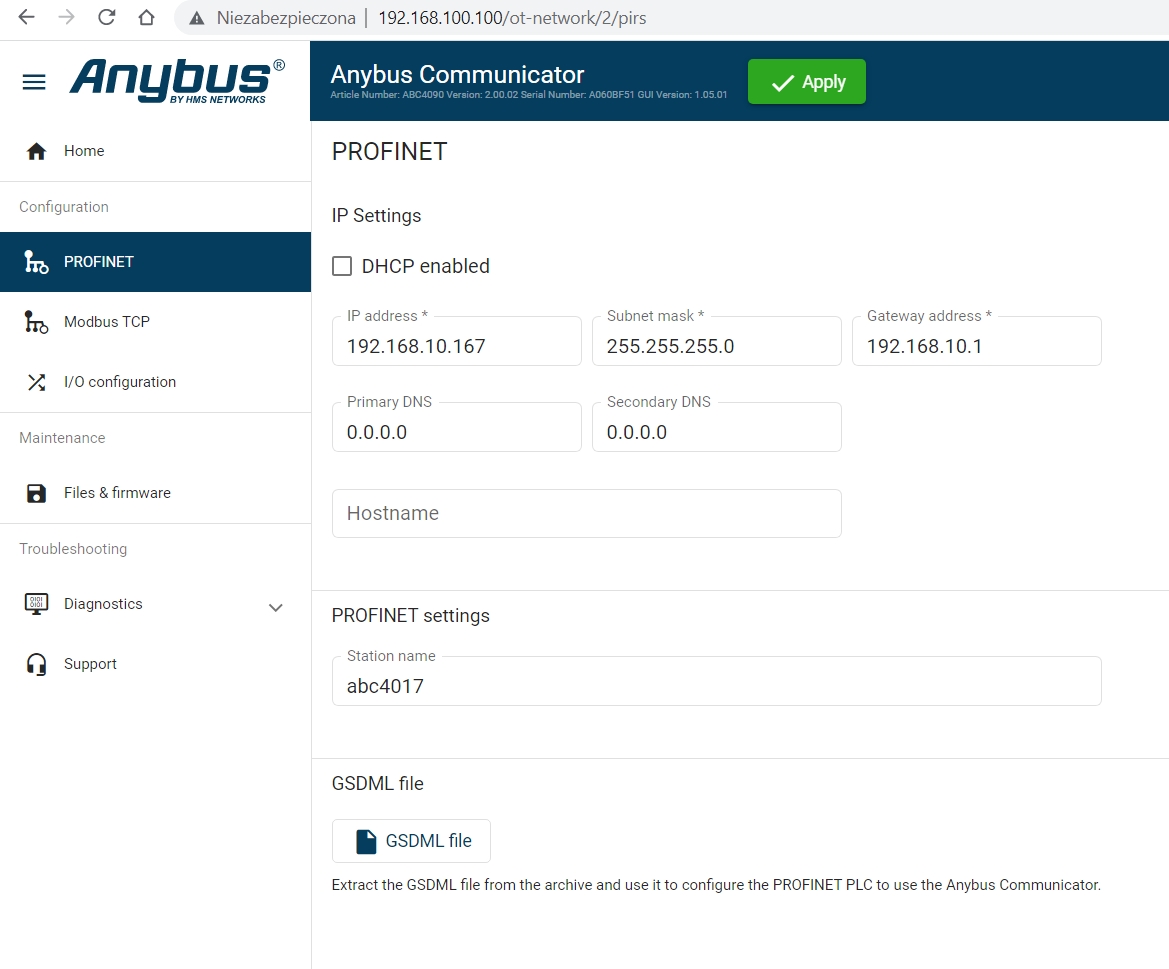The height and width of the screenshot is (969, 1169).
Task: Click the Station name field
Action: coord(716,681)
